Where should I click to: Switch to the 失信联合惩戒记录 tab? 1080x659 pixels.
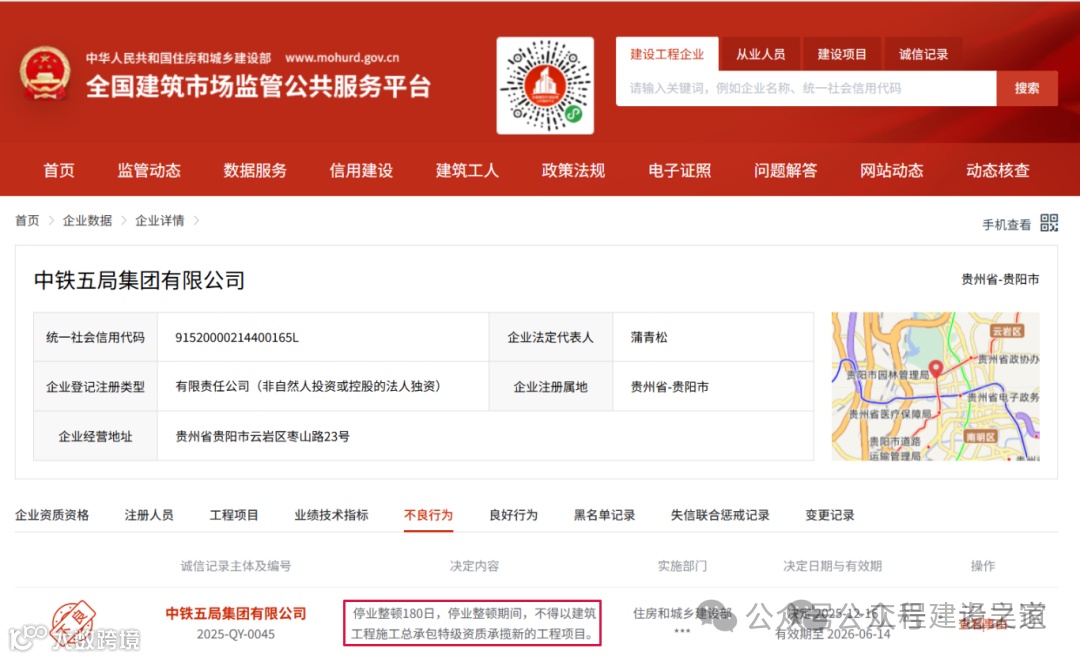coord(720,515)
